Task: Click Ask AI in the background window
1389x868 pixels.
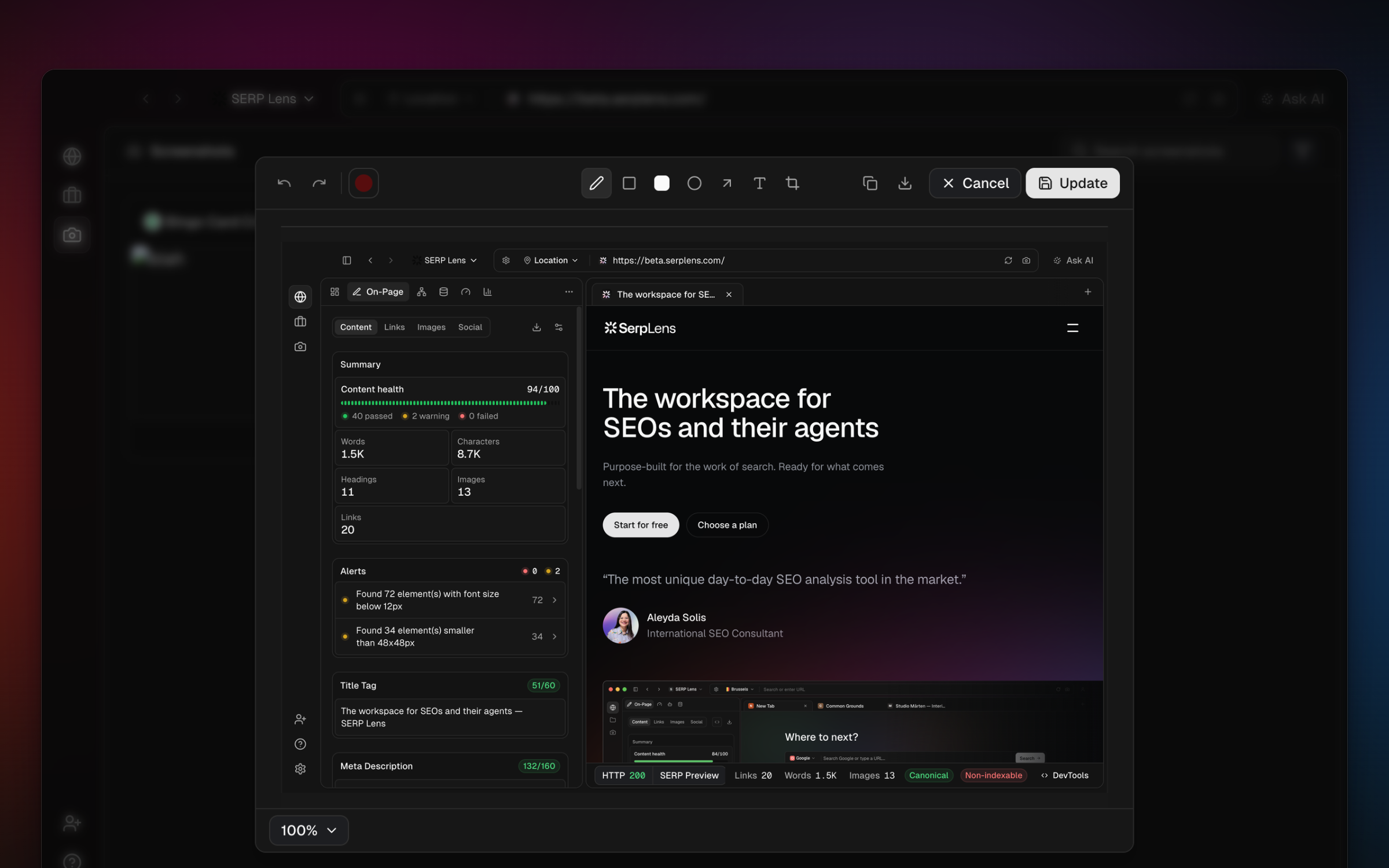Action: click(x=1293, y=99)
